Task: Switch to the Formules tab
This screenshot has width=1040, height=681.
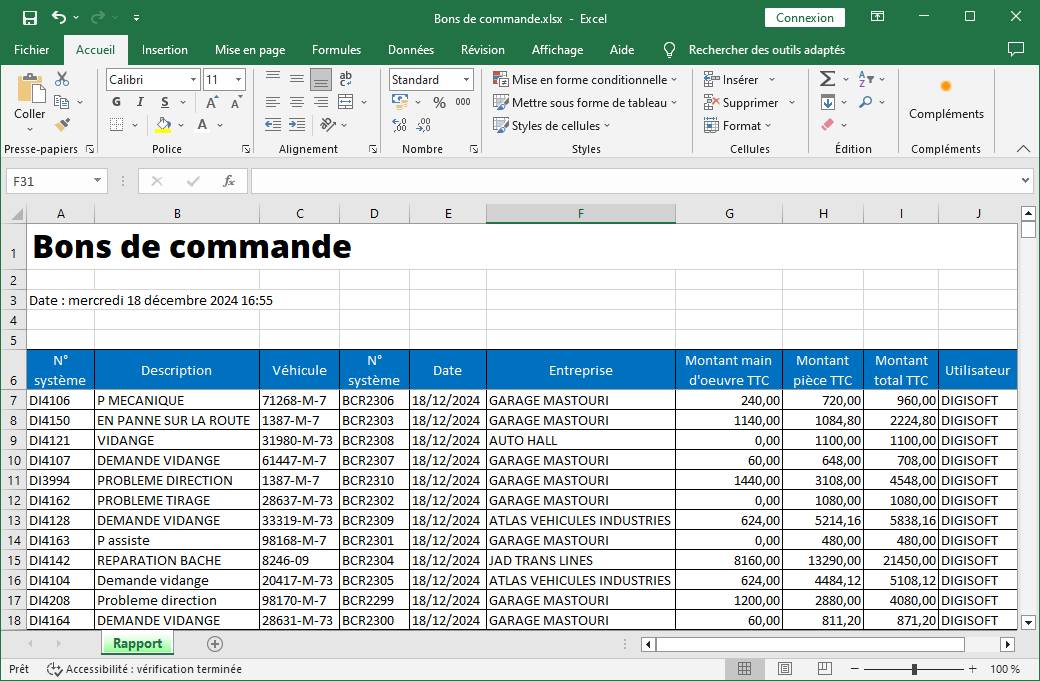Action: coord(336,50)
